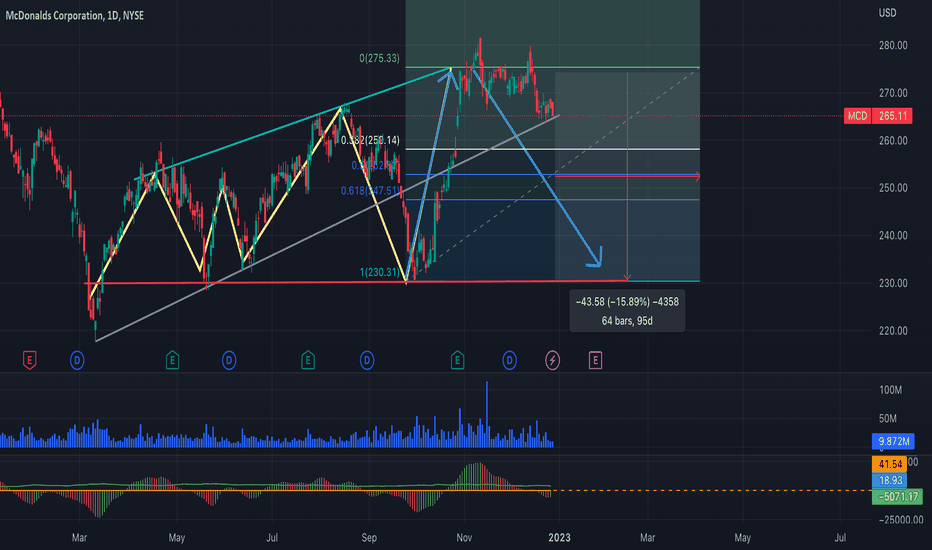The image size is (932, 550).
Task: Click the 270.00 price axis label
Action: click(x=893, y=93)
